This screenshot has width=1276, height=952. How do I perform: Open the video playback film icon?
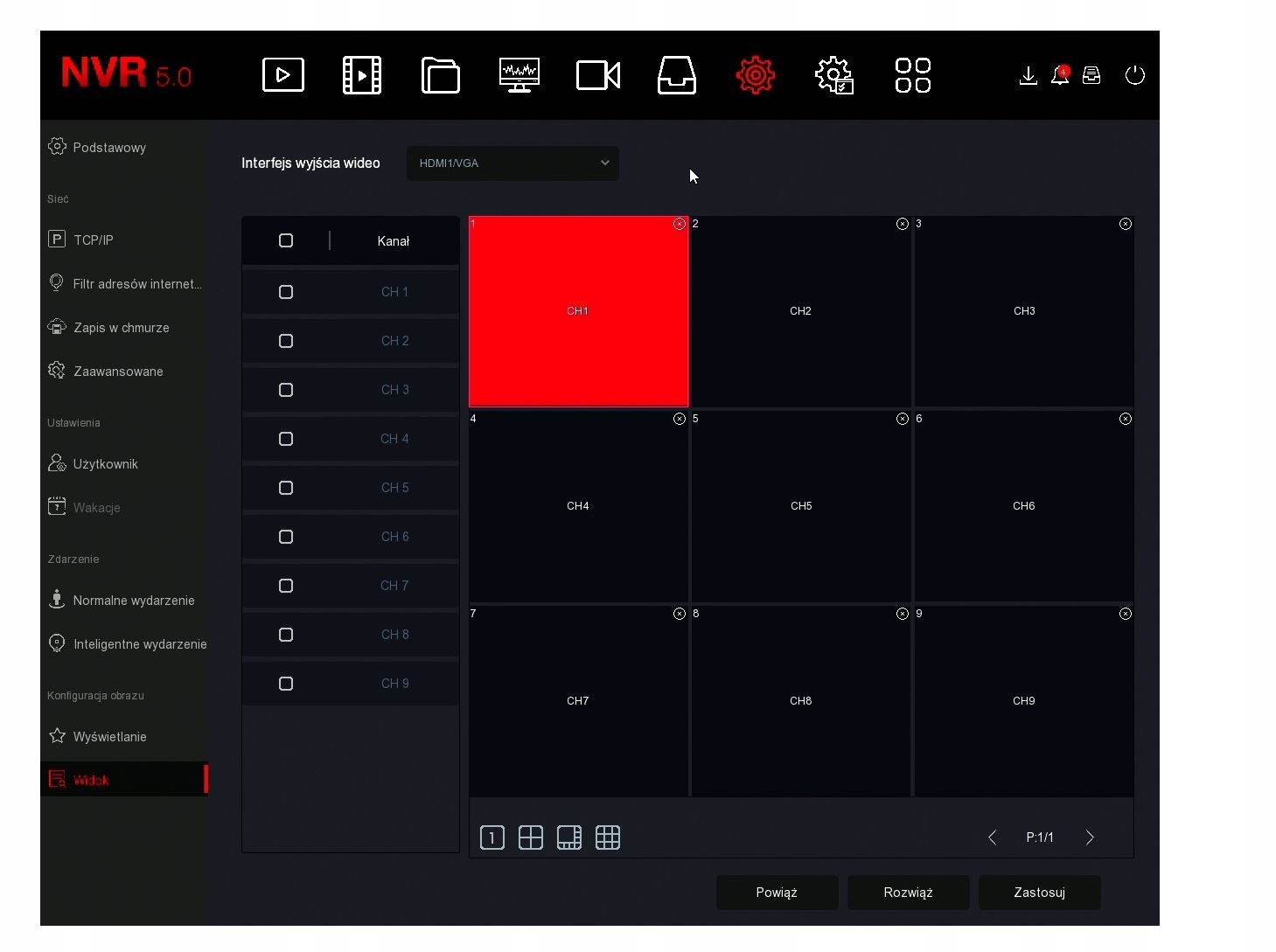pos(362,75)
